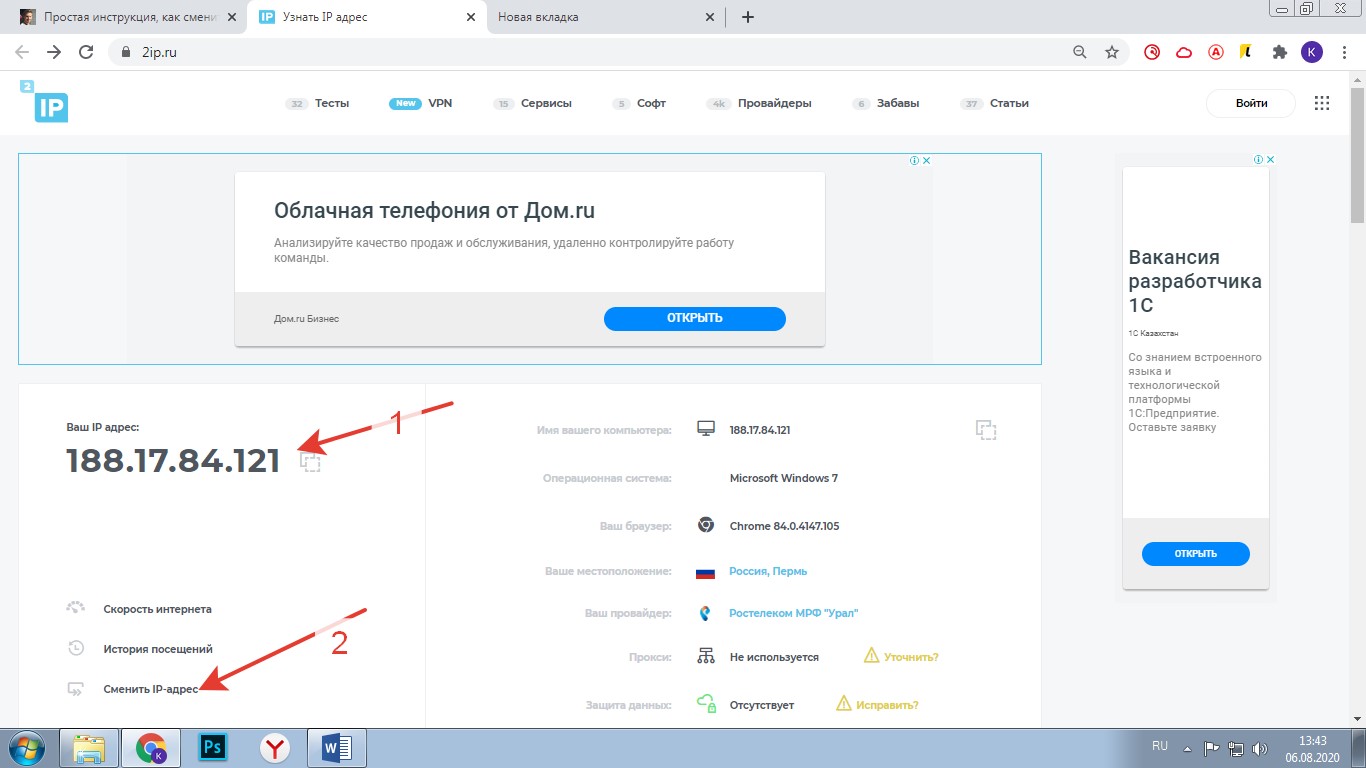Show hidden tray icons arrow
The image size is (1366, 768).
(1187, 748)
